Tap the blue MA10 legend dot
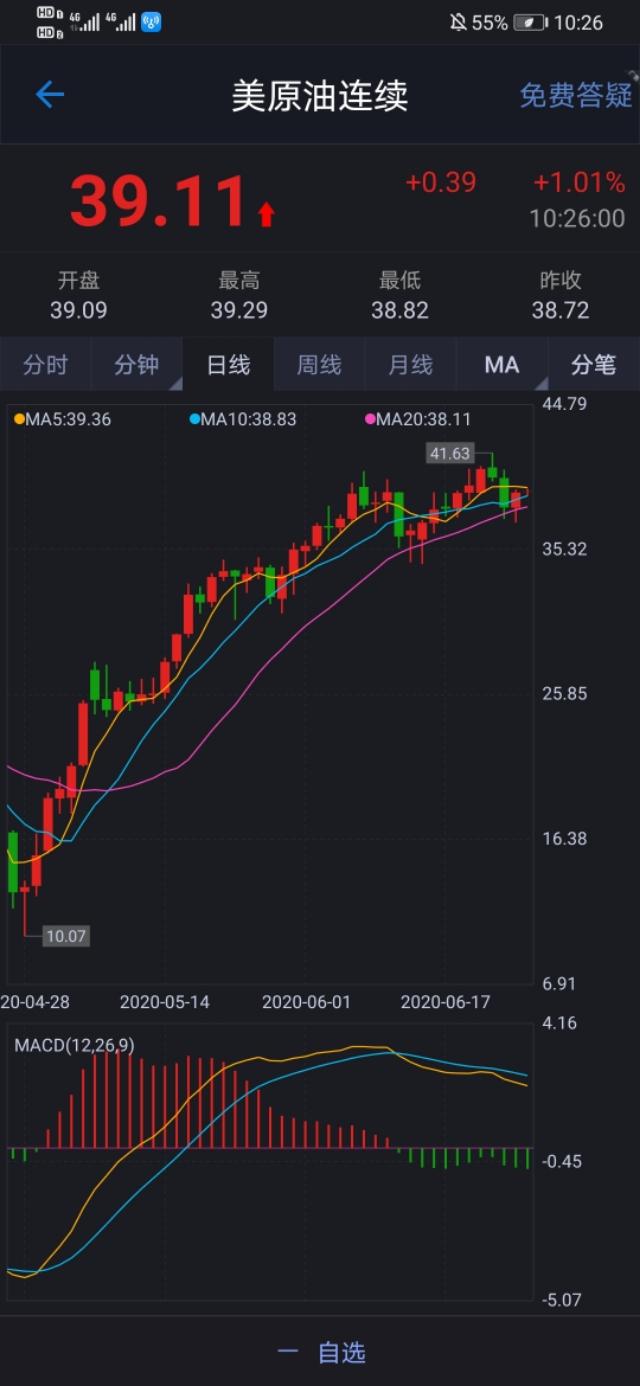Screen dimensions: 640x1386 tap(195, 420)
